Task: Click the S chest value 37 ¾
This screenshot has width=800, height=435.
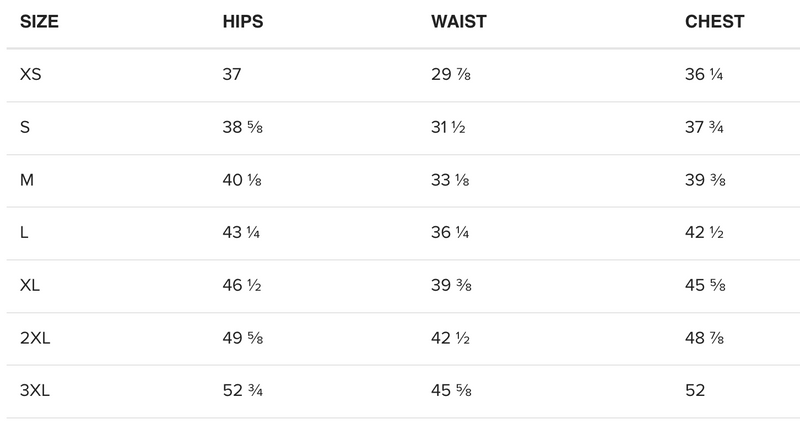Action: tap(704, 128)
